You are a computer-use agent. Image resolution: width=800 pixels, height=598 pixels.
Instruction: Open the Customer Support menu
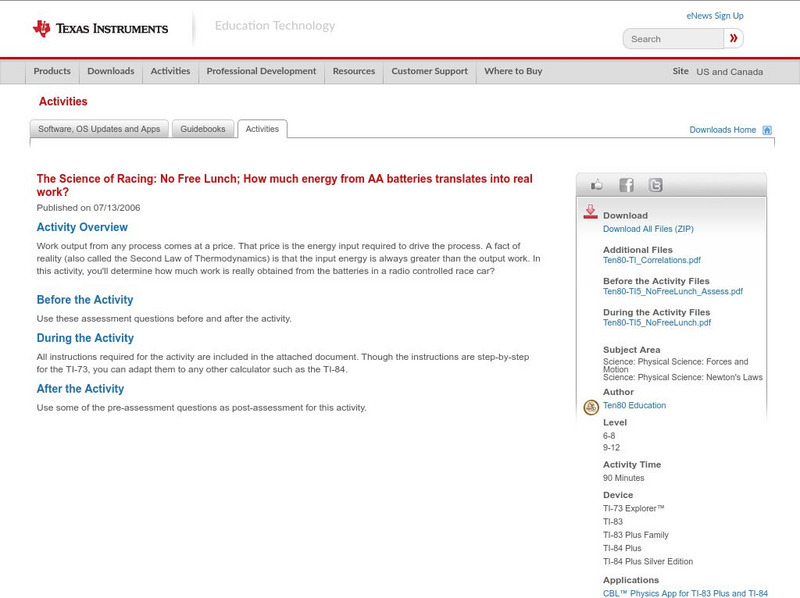click(430, 71)
